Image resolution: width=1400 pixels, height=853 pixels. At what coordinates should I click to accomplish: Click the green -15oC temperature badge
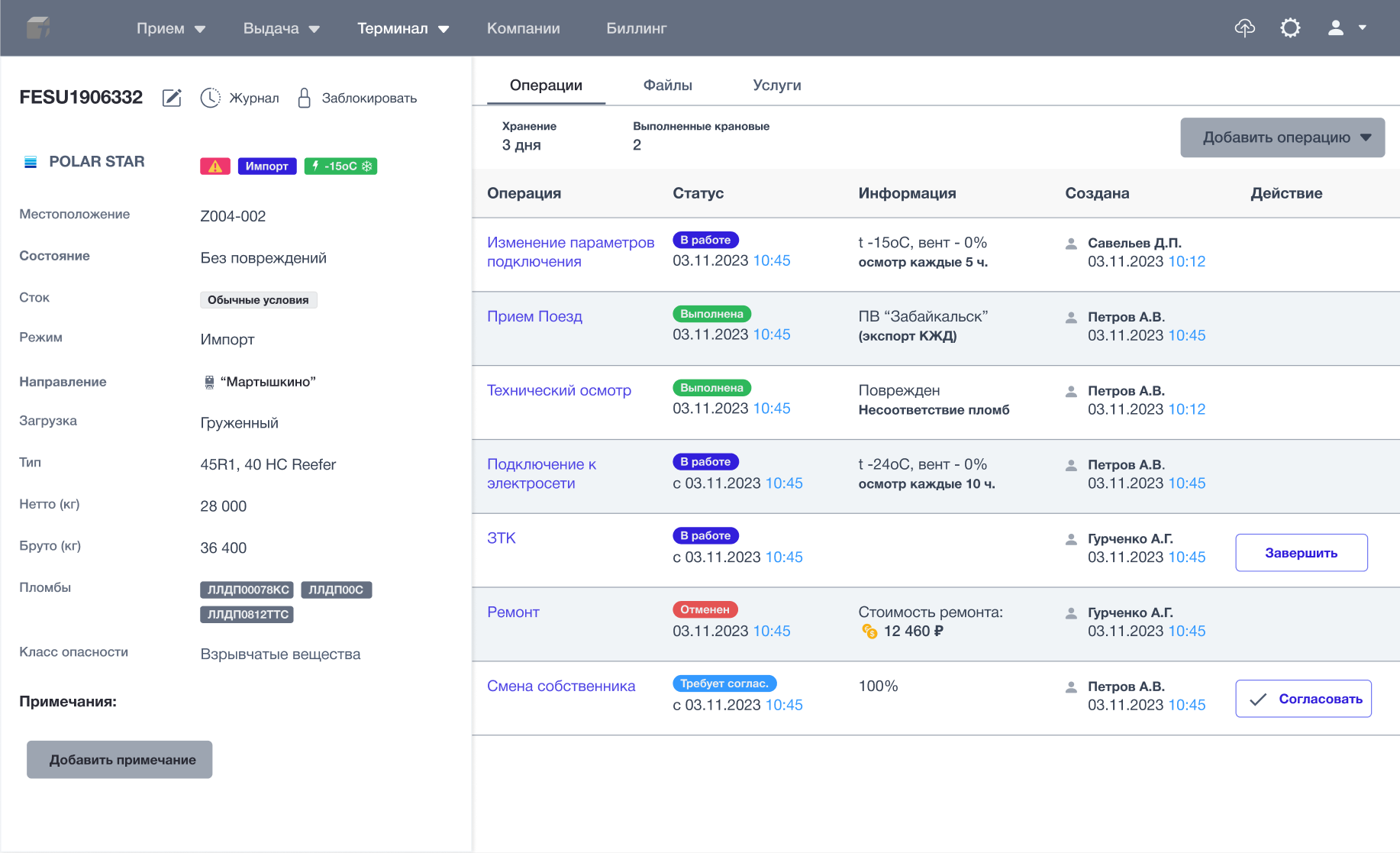[x=340, y=166]
